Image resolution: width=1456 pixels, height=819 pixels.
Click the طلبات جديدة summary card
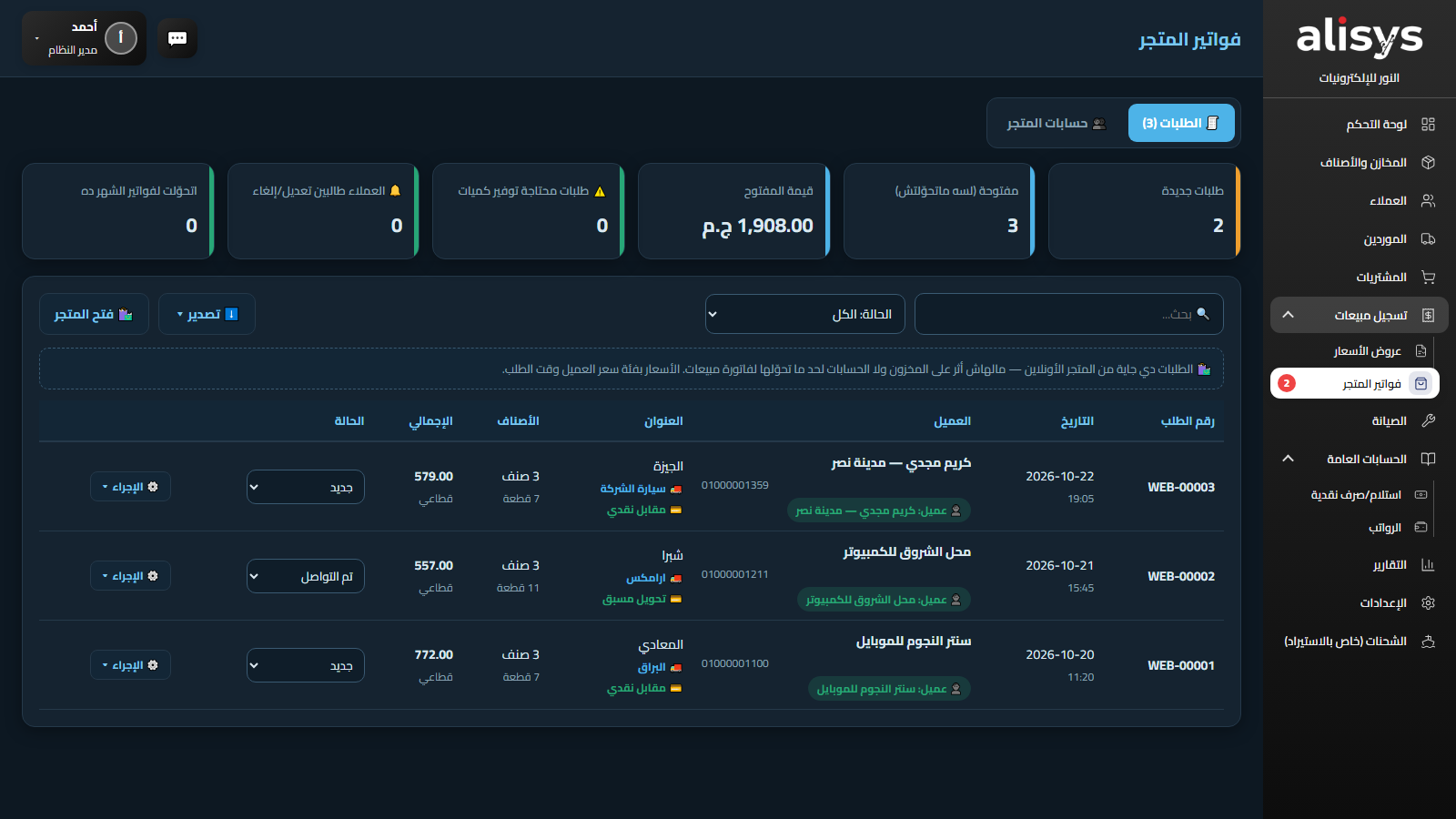1145,211
